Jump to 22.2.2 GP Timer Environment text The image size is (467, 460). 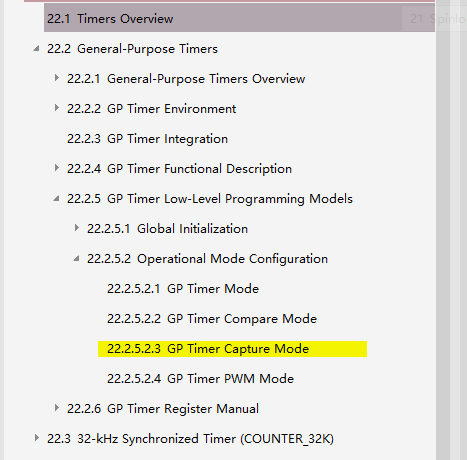point(151,109)
